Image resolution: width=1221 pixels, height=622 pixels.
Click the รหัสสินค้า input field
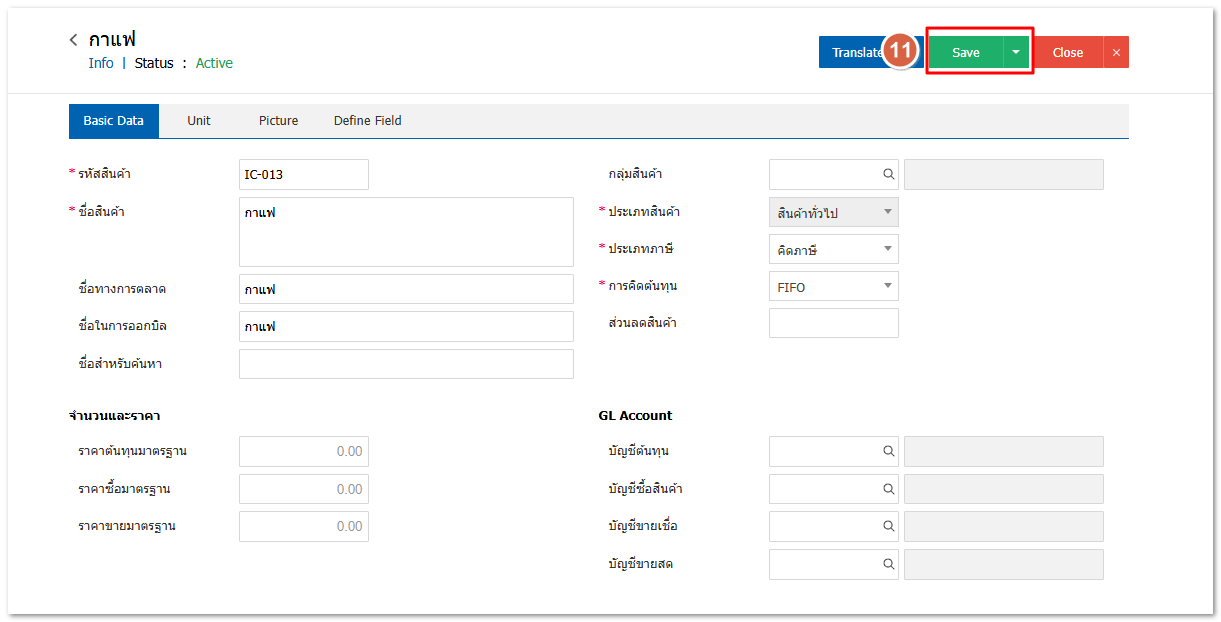(x=304, y=174)
